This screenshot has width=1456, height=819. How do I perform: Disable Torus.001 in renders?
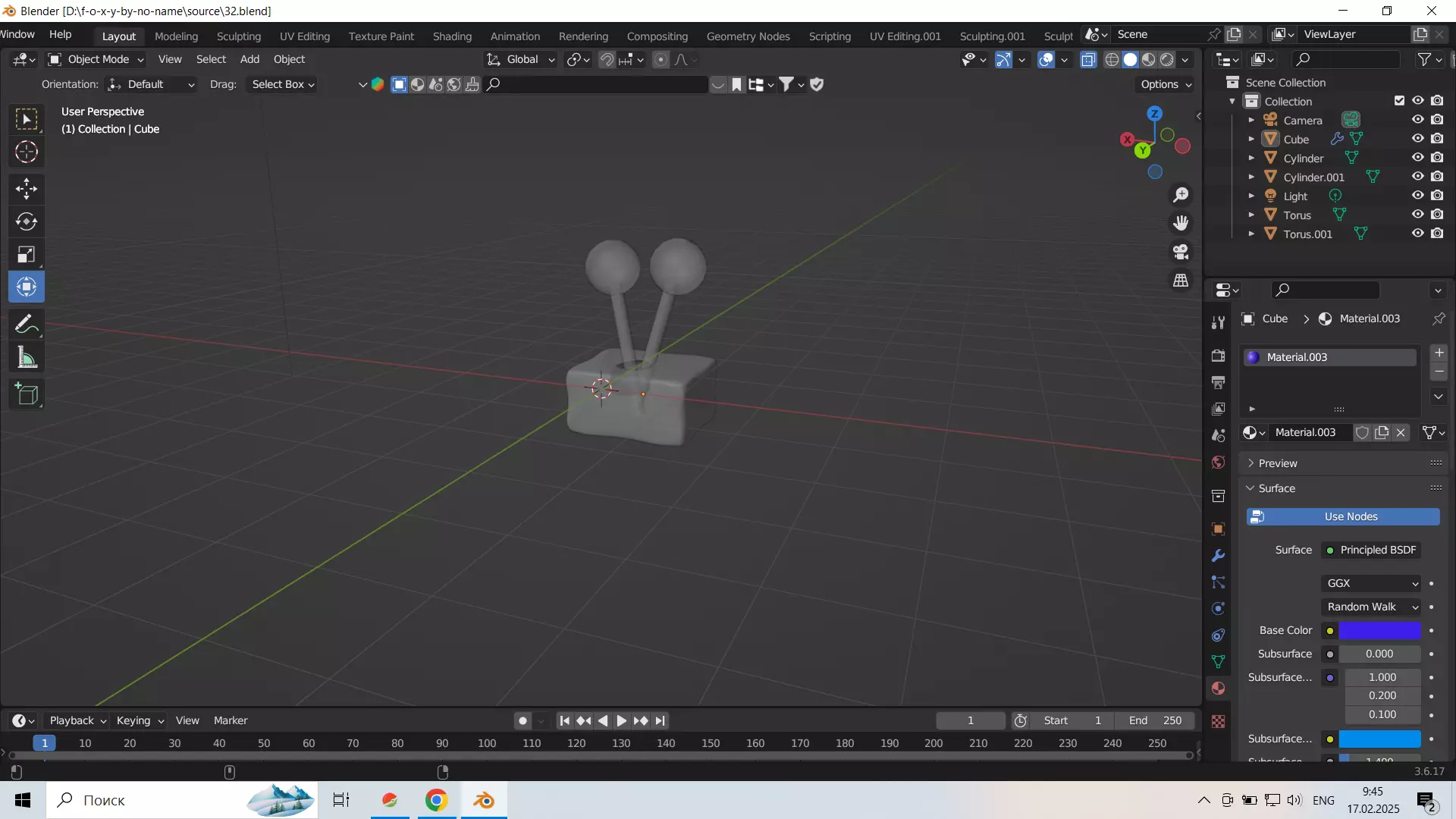pyautogui.click(x=1437, y=234)
